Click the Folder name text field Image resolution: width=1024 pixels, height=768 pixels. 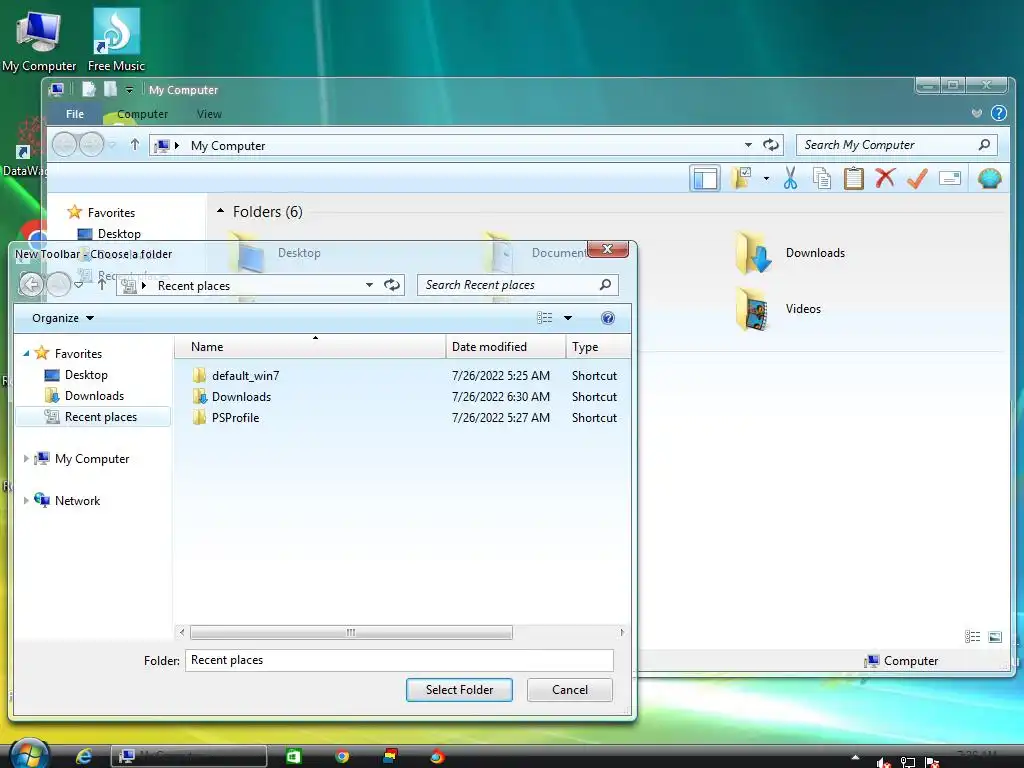399,660
